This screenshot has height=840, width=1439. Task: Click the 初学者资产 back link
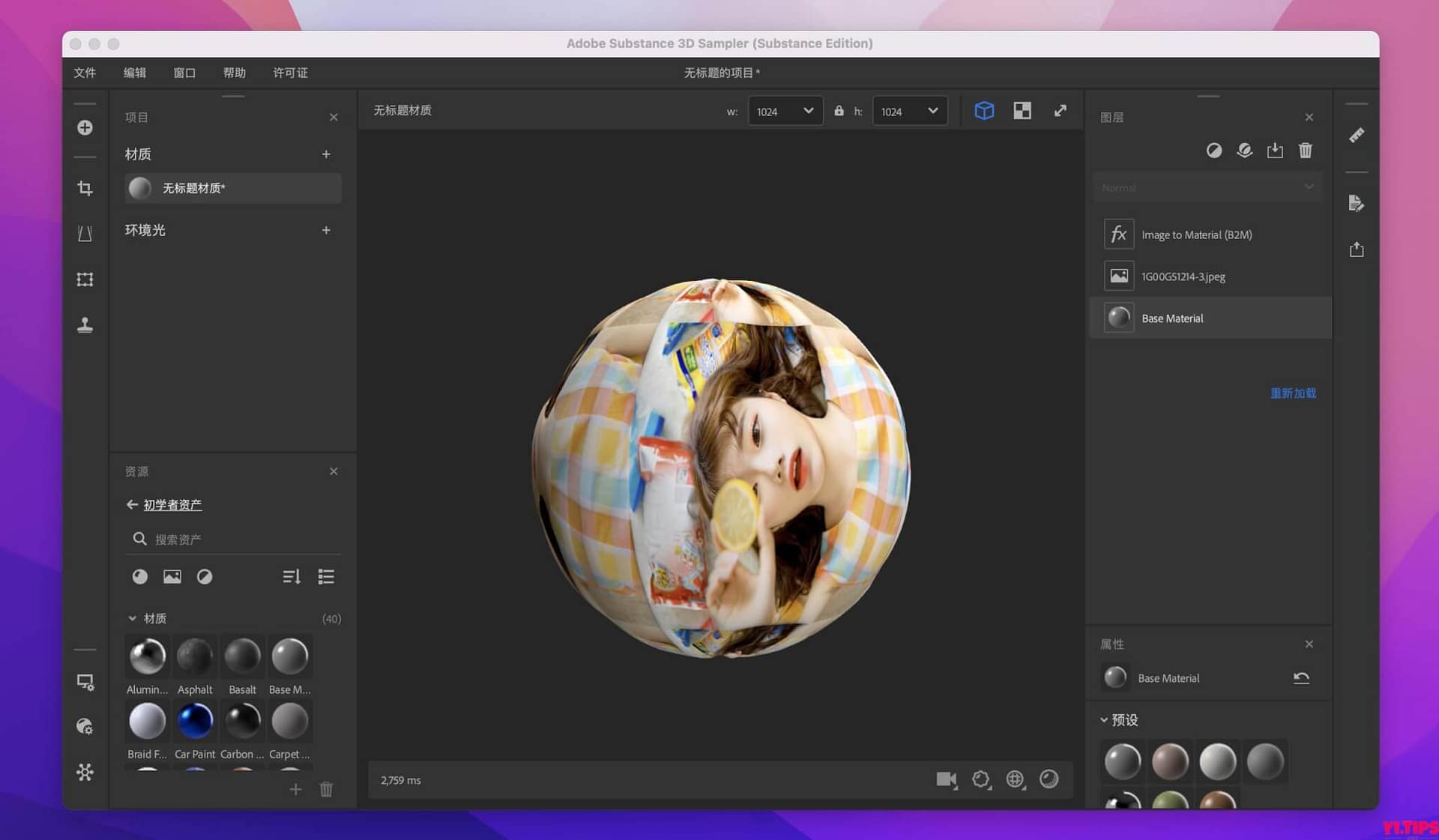(x=172, y=504)
